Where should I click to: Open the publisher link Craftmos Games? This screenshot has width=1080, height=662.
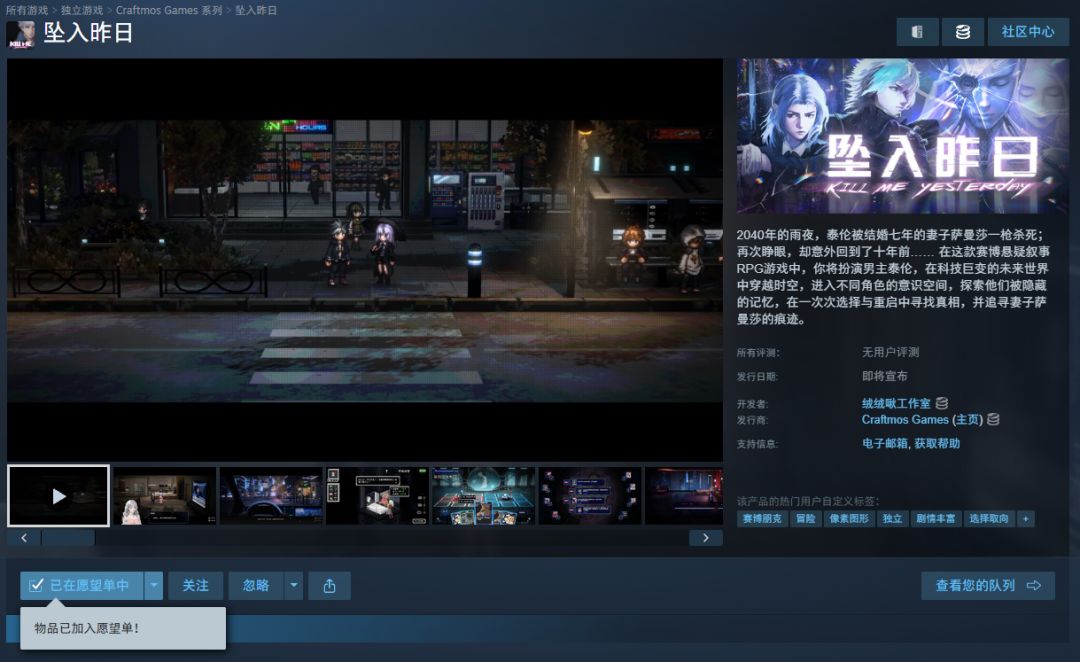coord(905,420)
